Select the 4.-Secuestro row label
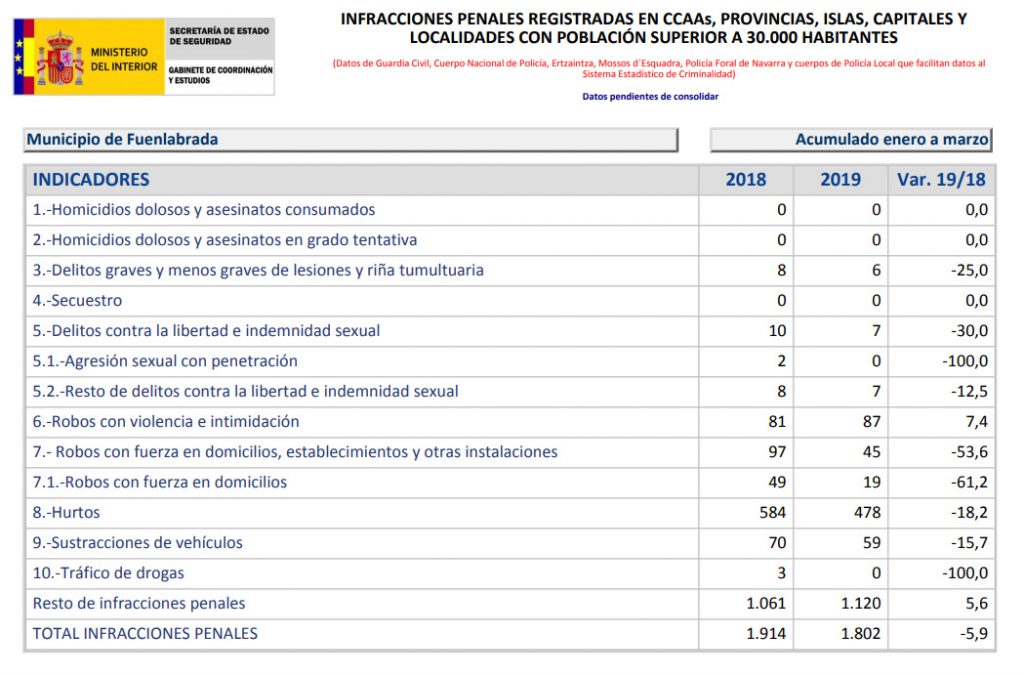 (77, 300)
